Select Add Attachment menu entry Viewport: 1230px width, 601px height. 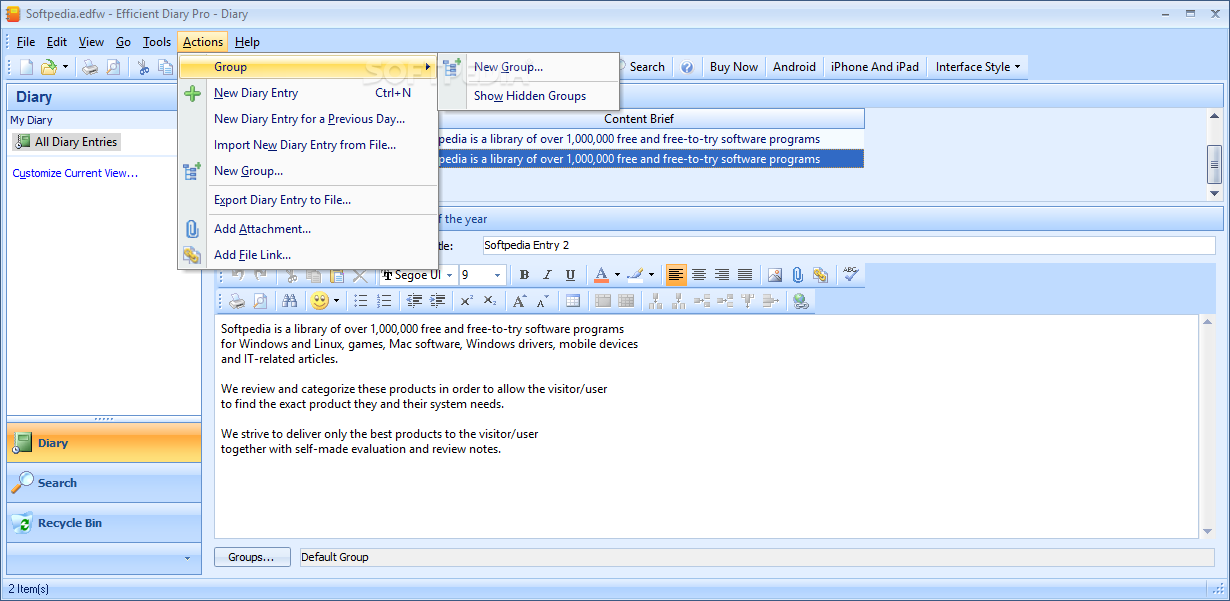coord(308,229)
